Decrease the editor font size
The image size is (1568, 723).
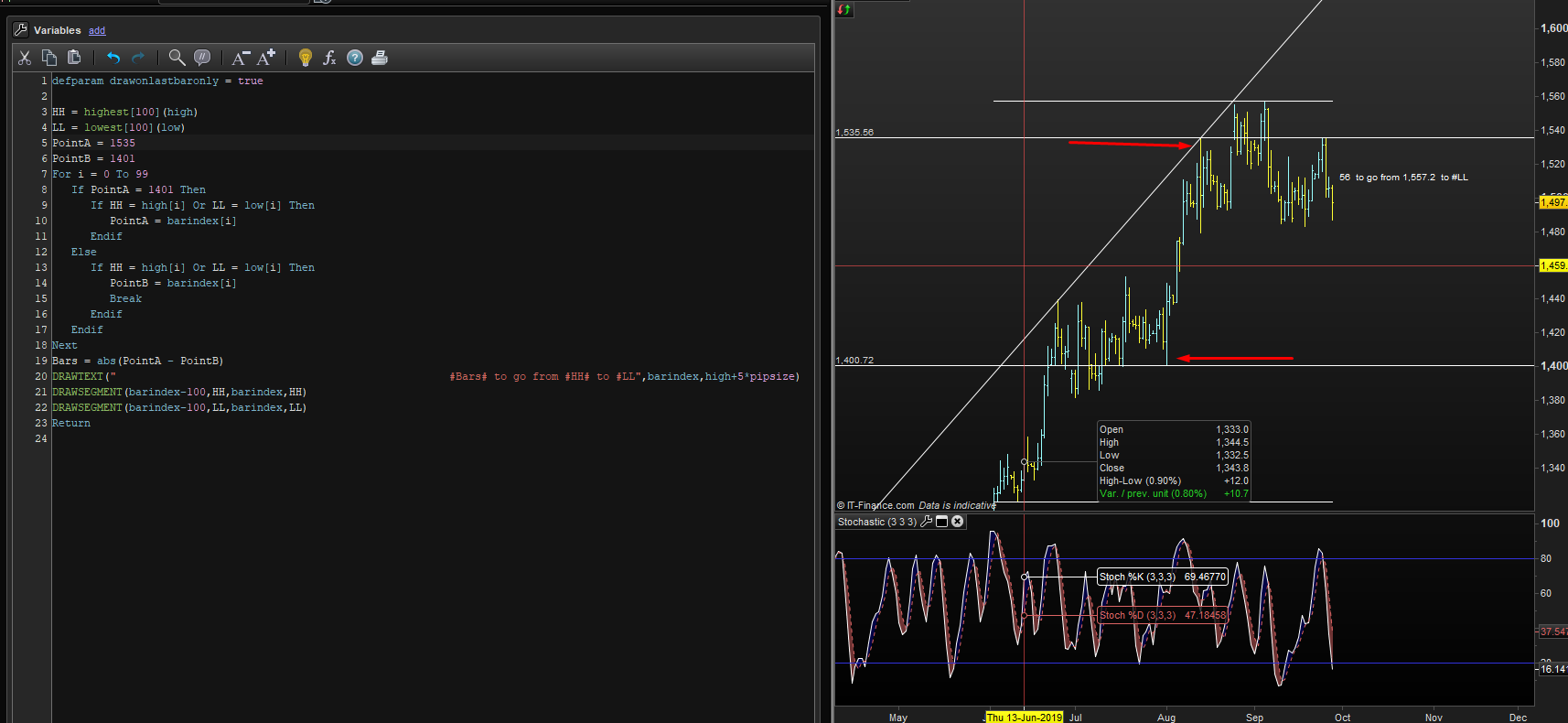(241, 58)
